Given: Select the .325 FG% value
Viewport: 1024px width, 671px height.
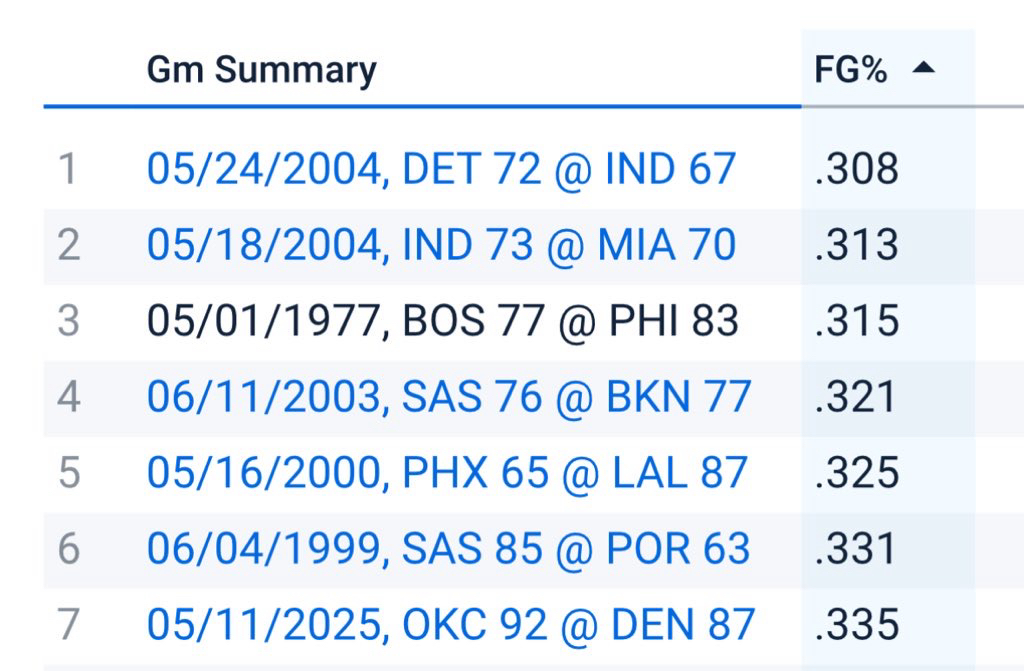Looking at the screenshot, I should (856, 473).
